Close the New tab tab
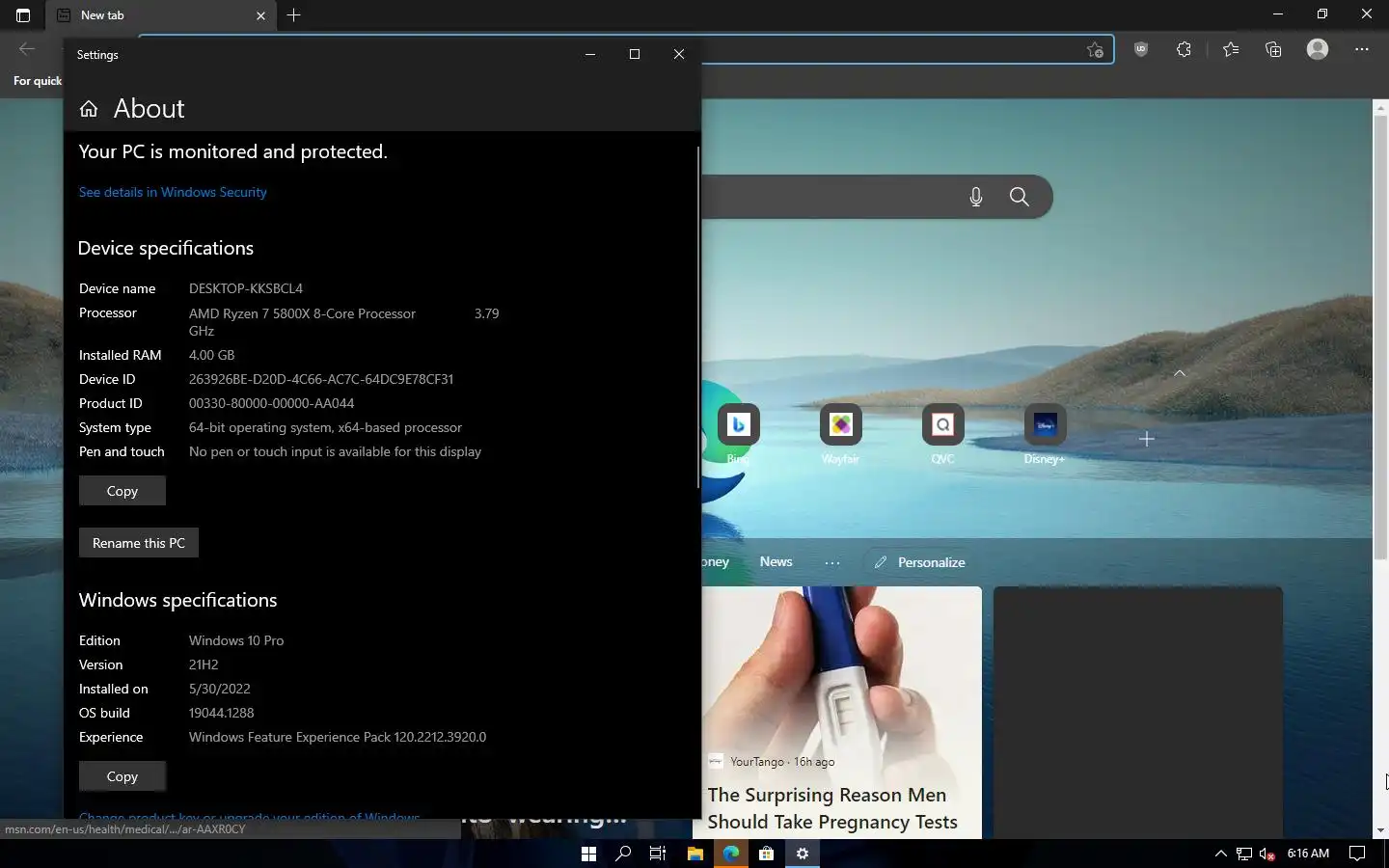Image resolution: width=1389 pixels, height=868 pixels. (x=260, y=15)
